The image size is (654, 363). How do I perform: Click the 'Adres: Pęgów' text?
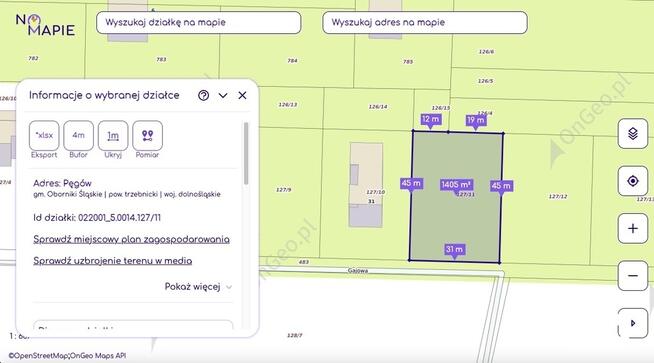(x=62, y=183)
